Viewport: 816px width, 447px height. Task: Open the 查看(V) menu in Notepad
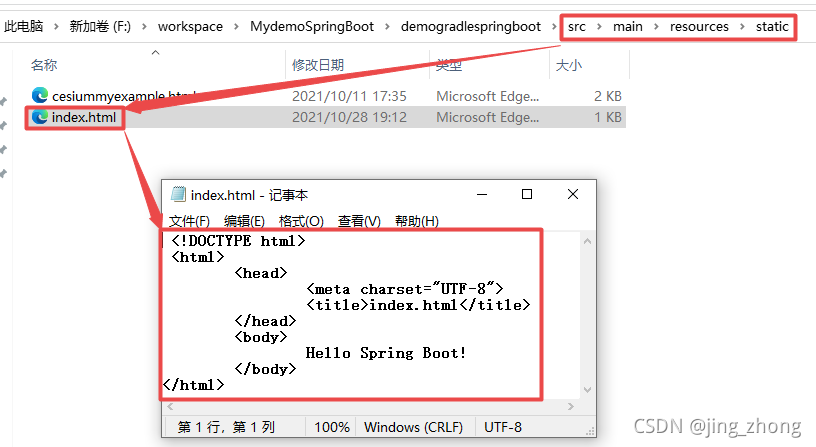coord(359,221)
